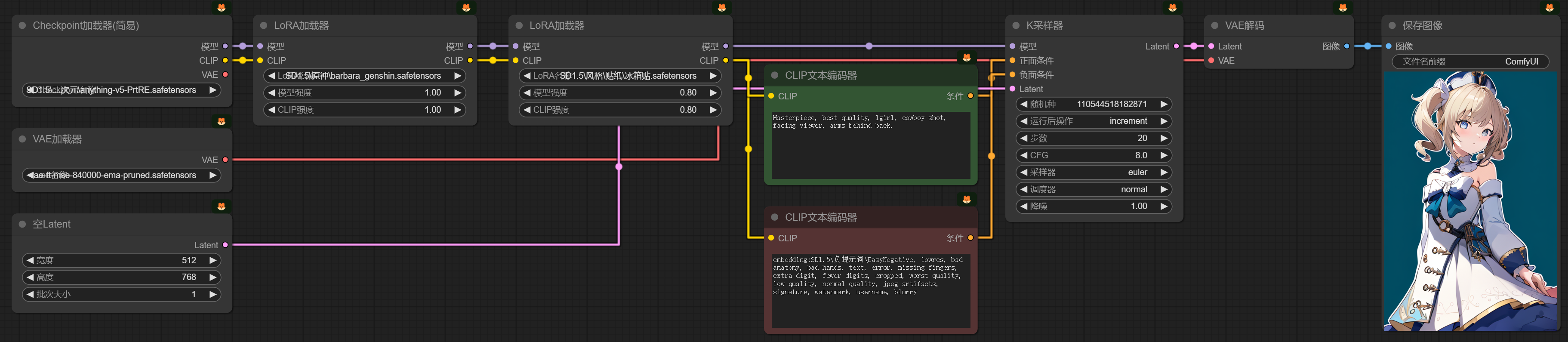The width and height of the screenshot is (1568, 342).
Task: Decrease 随机种 seed with its left arrow
Action: click(x=1024, y=104)
